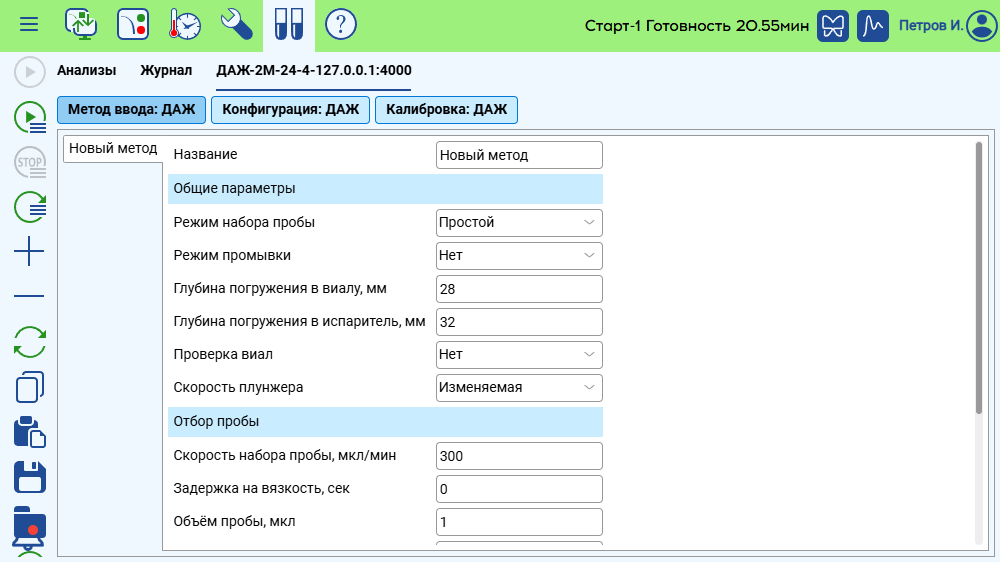Open the help question mark icon

[341, 24]
